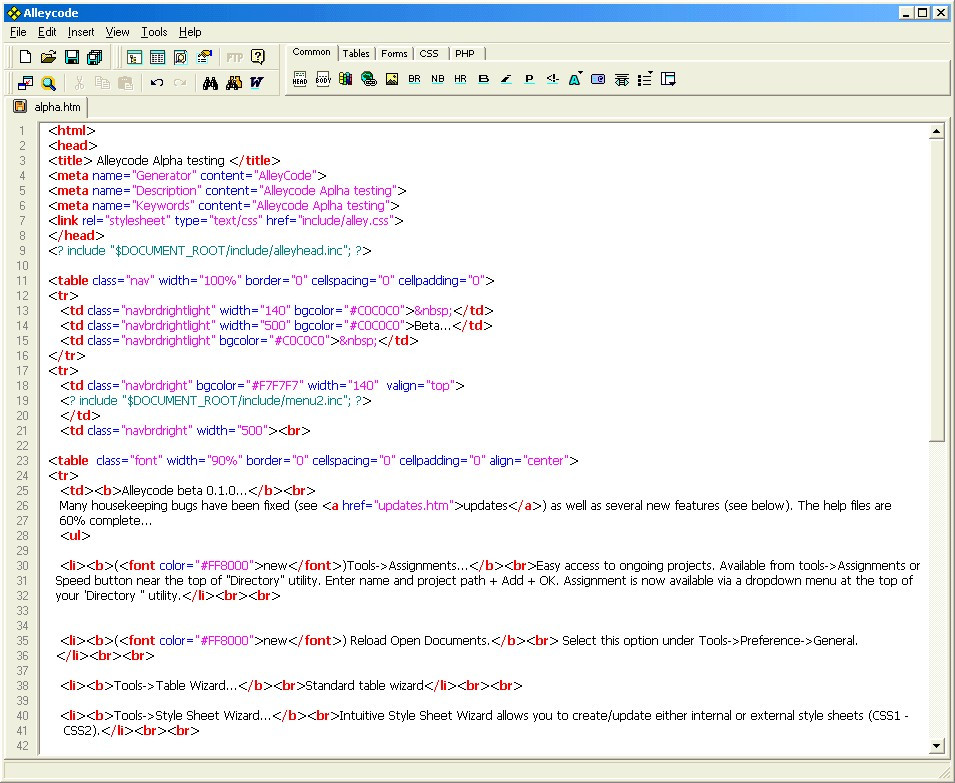Click the email link icon
The width and height of the screenshot is (955, 783).
[598, 79]
